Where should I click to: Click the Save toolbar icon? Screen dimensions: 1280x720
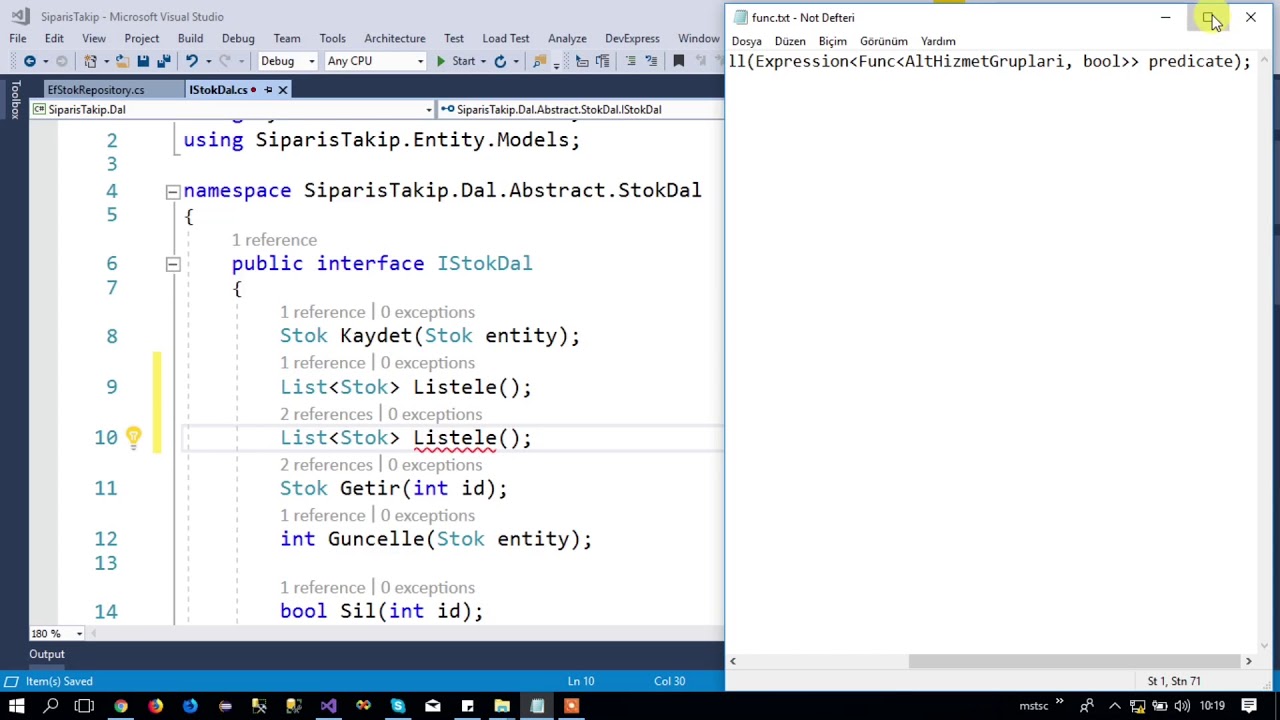click(143, 61)
